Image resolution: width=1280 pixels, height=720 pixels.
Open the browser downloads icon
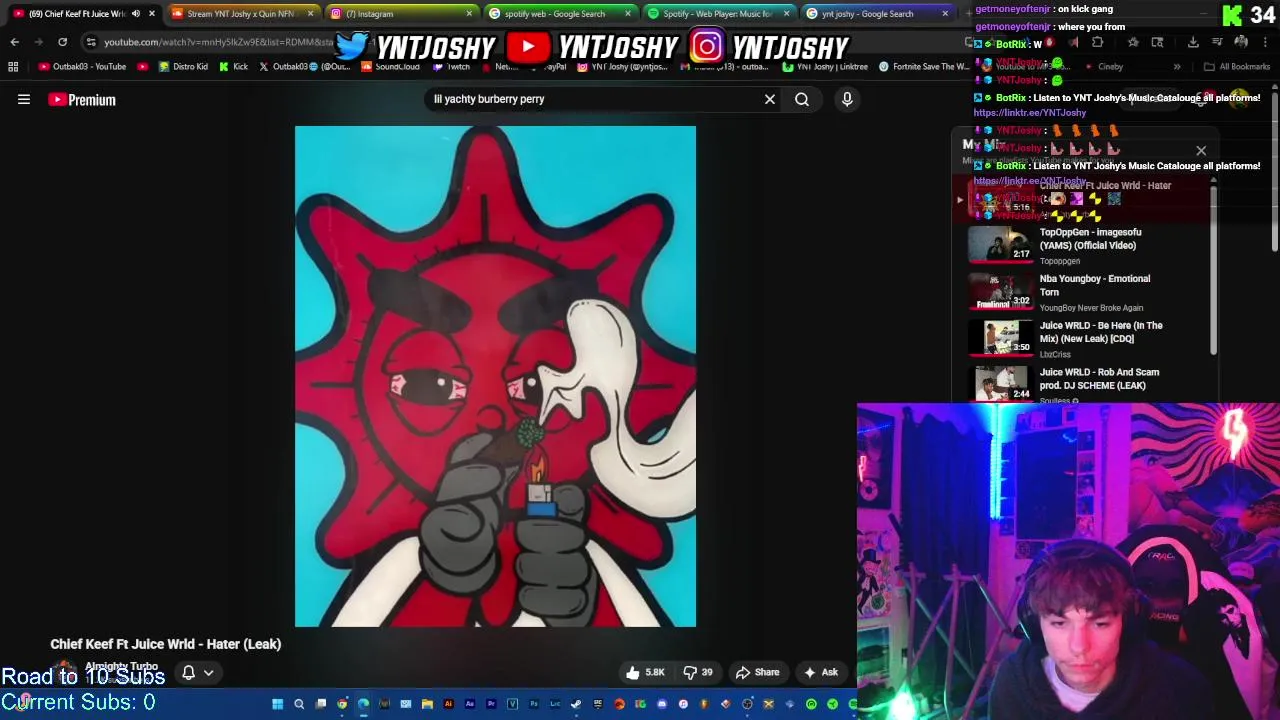point(1193,42)
